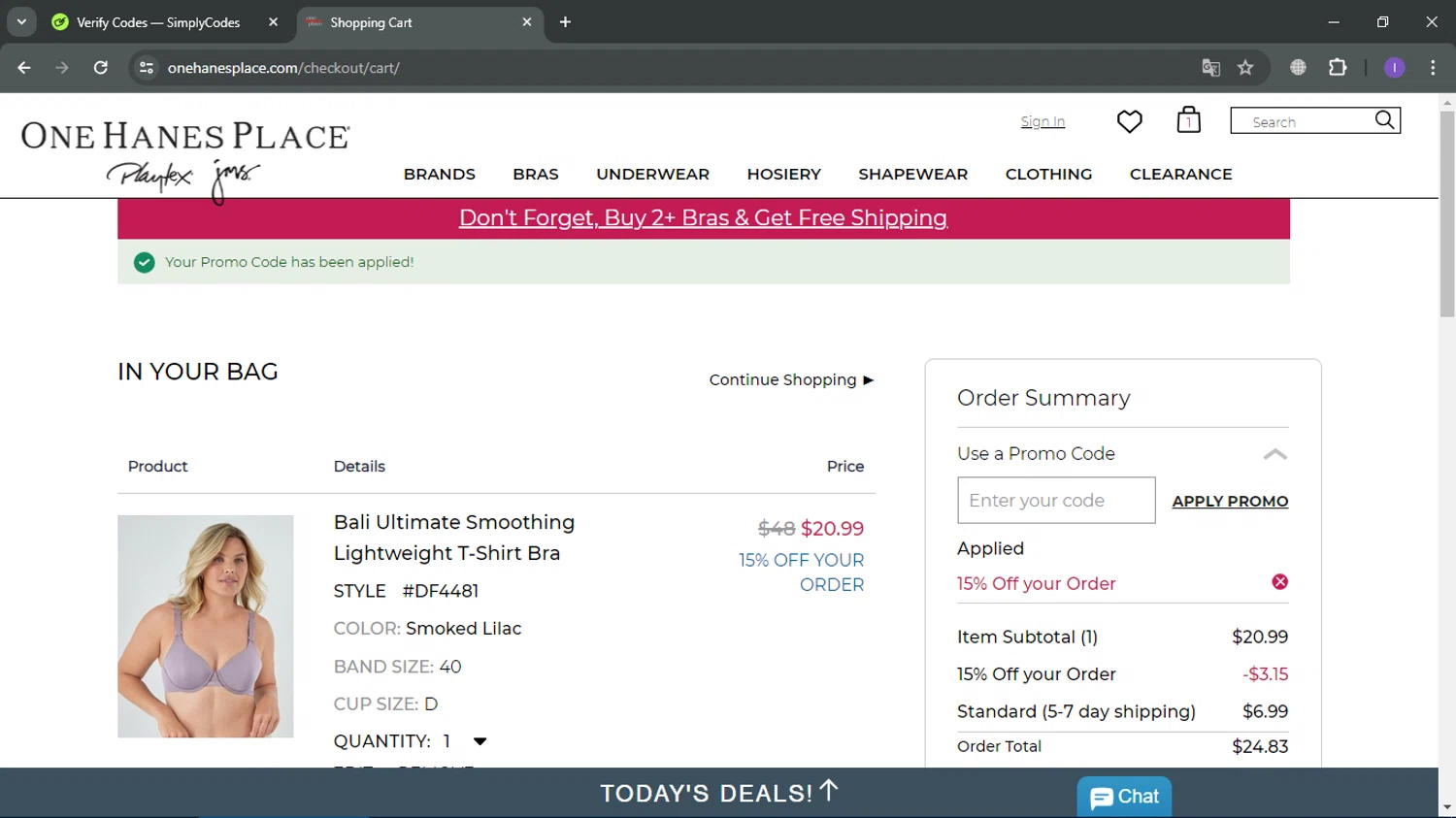Focus the Enter your code field

(x=1056, y=501)
